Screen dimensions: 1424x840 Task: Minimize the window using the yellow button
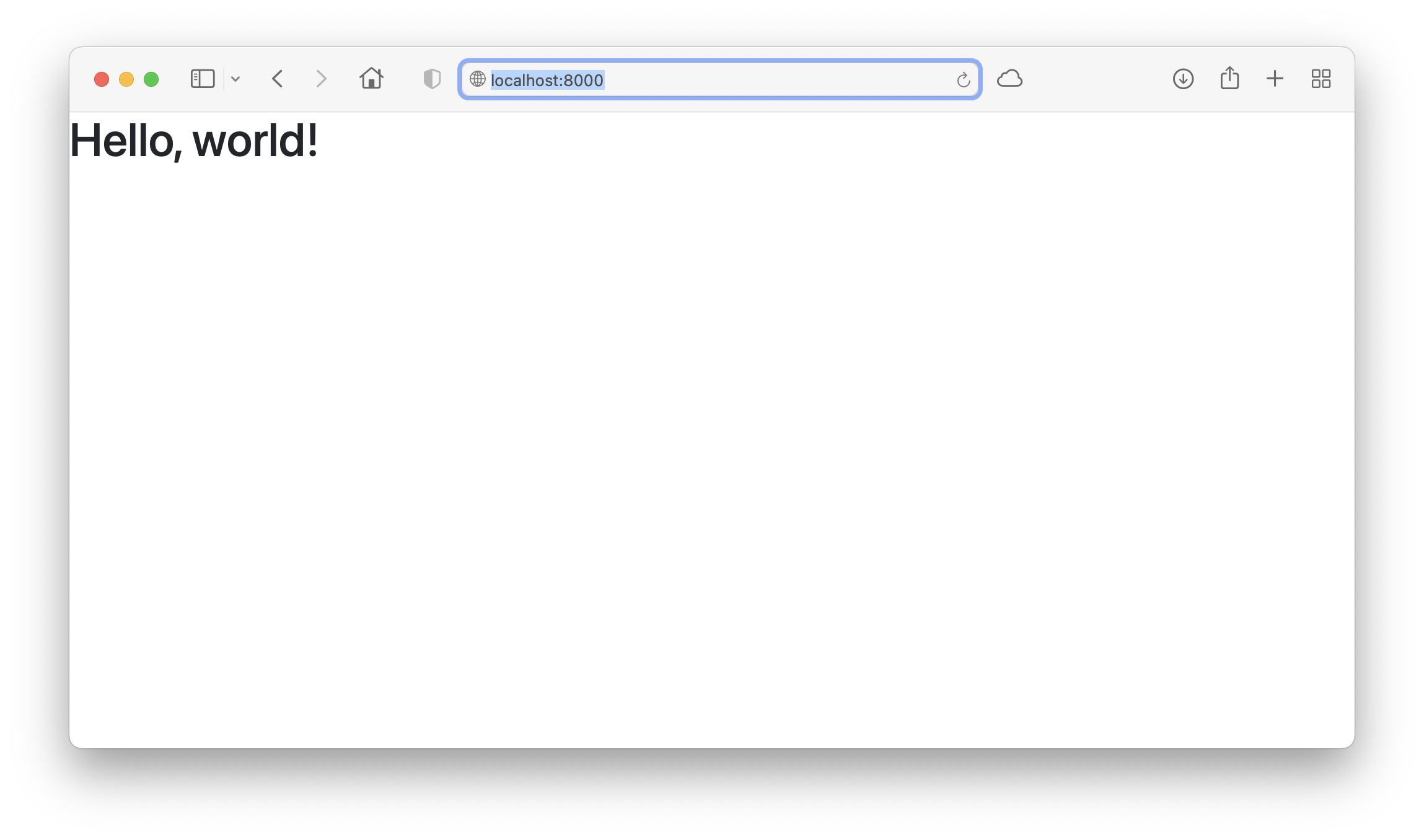[126, 79]
